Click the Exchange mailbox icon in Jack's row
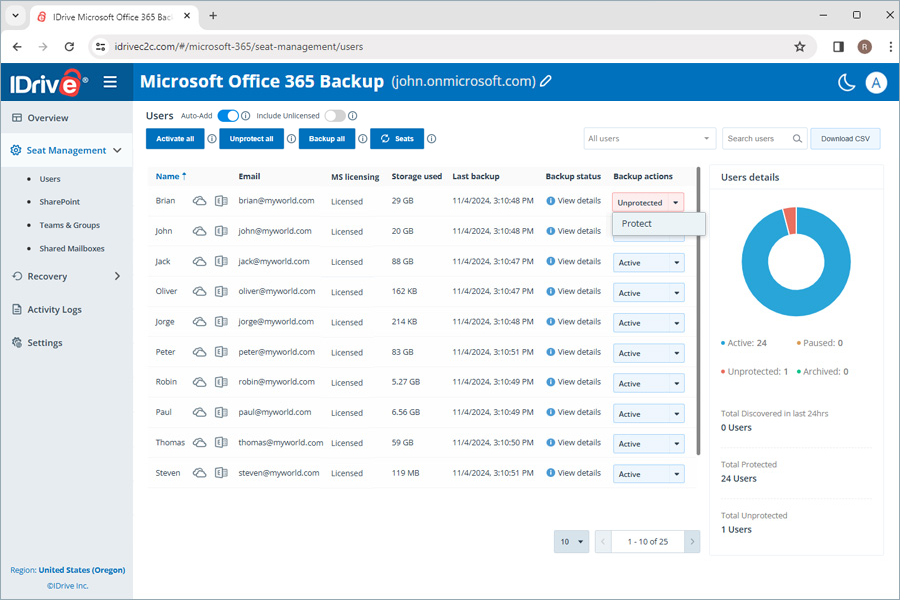 point(220,261)
